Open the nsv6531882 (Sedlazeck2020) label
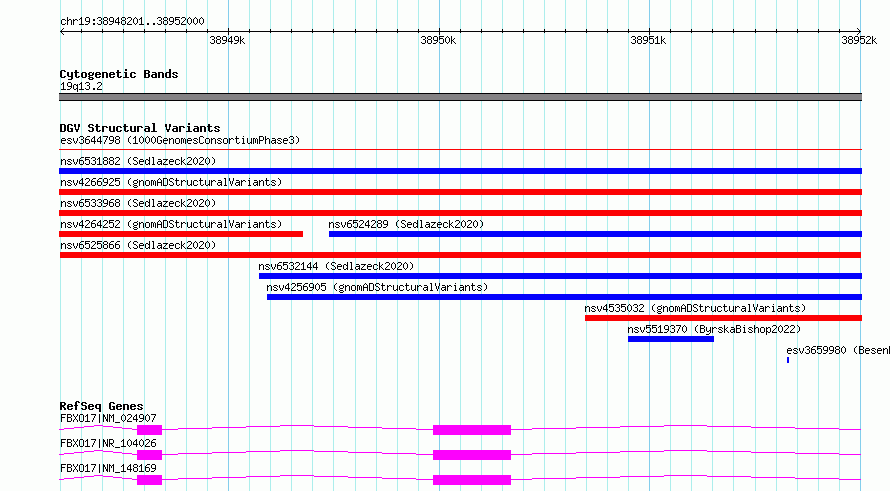 tap(138, 161)
